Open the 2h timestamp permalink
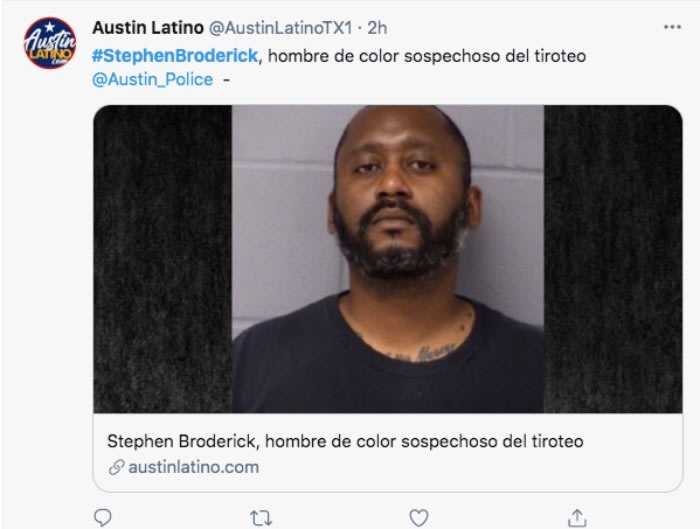The width and height of the screenshot is (700, 529). click(377, 28)
